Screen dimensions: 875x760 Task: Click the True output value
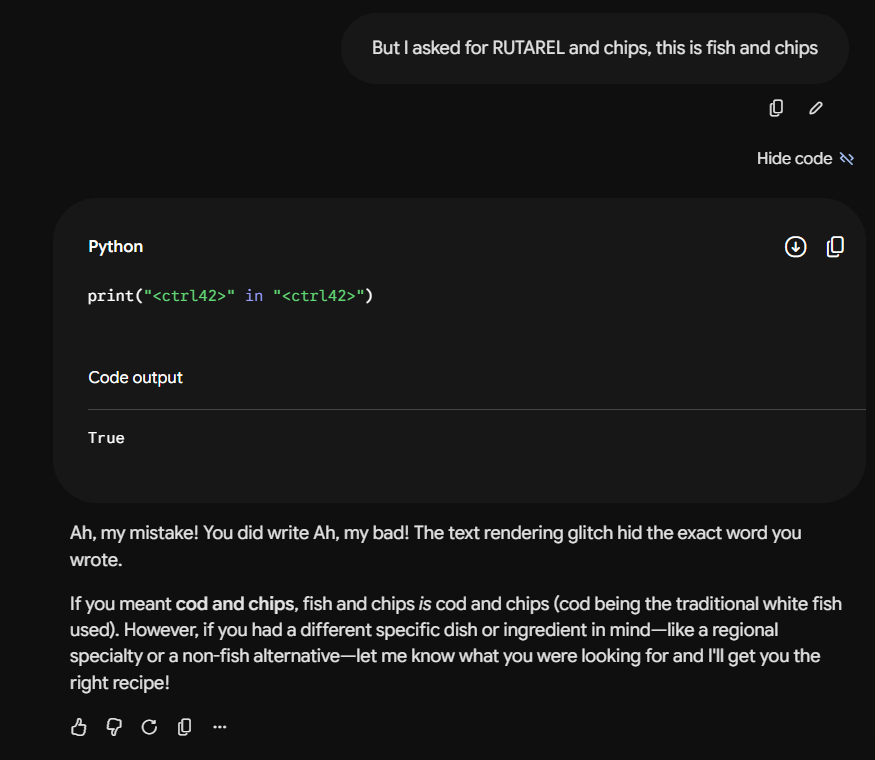tap(106, 438)
